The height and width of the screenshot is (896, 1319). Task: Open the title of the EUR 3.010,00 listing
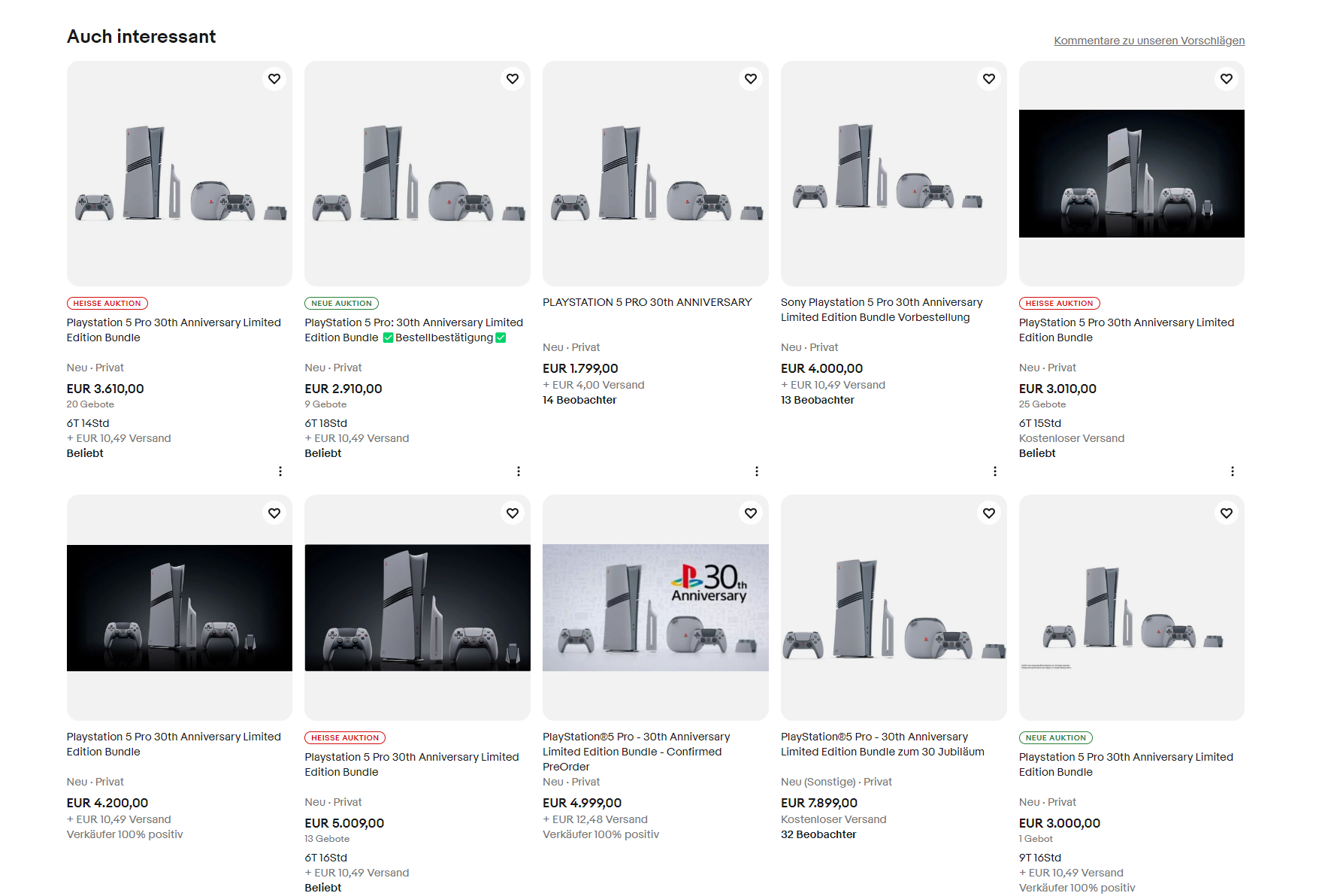click(x=1127, y=330)
